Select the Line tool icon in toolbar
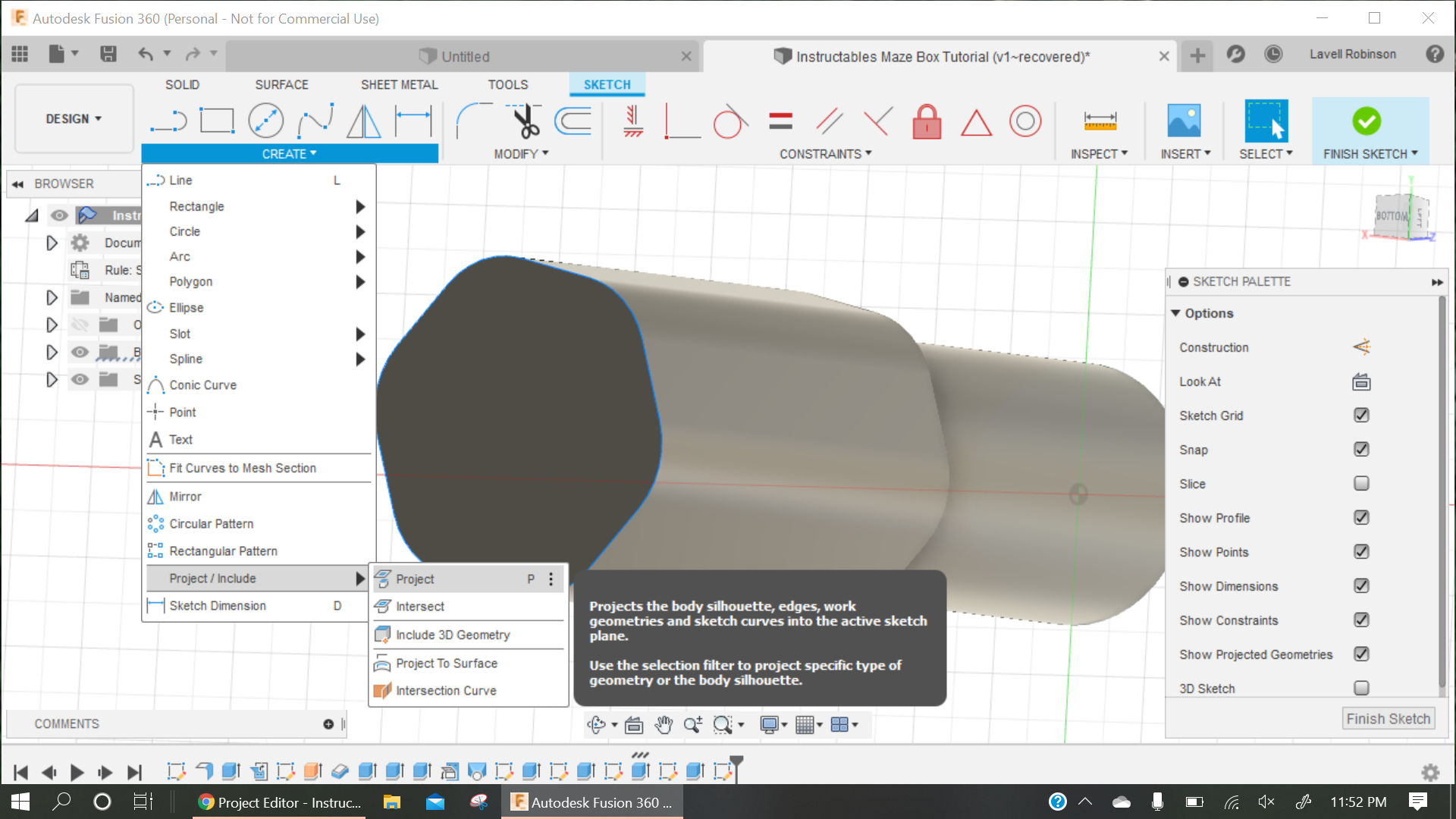 coord(168,121)
